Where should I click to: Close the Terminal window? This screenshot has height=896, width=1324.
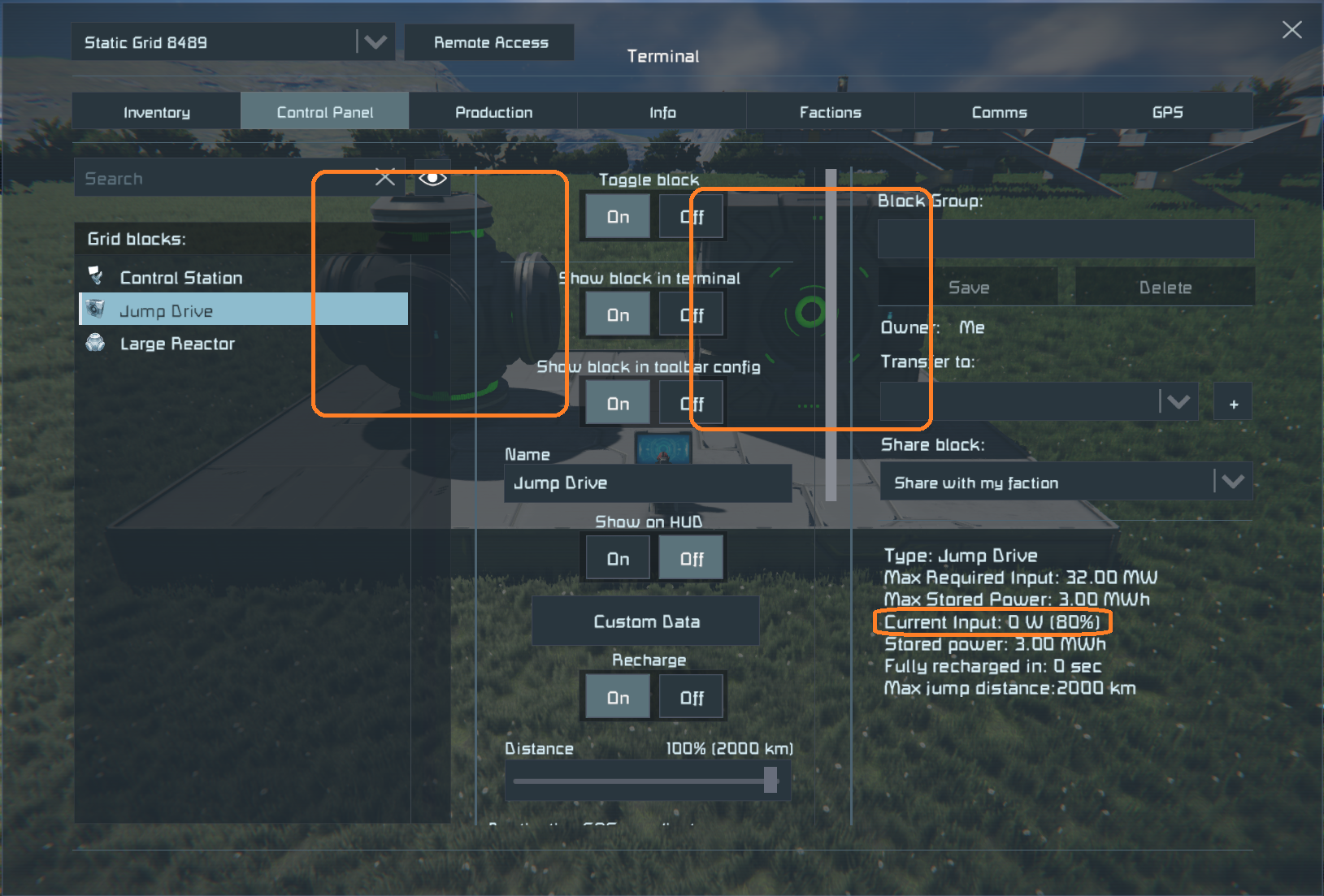pos(1291,30)
